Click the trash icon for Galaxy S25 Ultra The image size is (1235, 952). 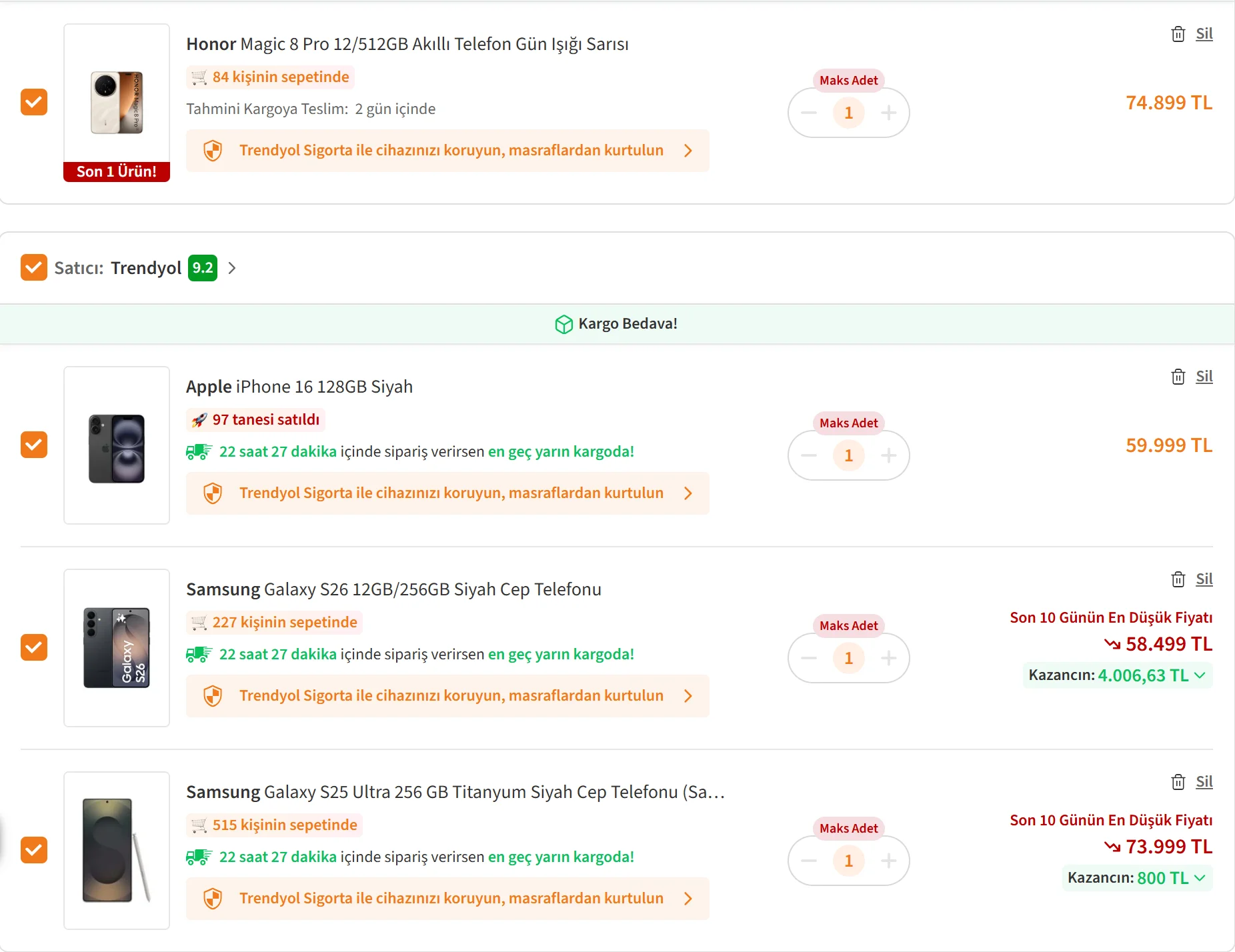coord(1178,782)
